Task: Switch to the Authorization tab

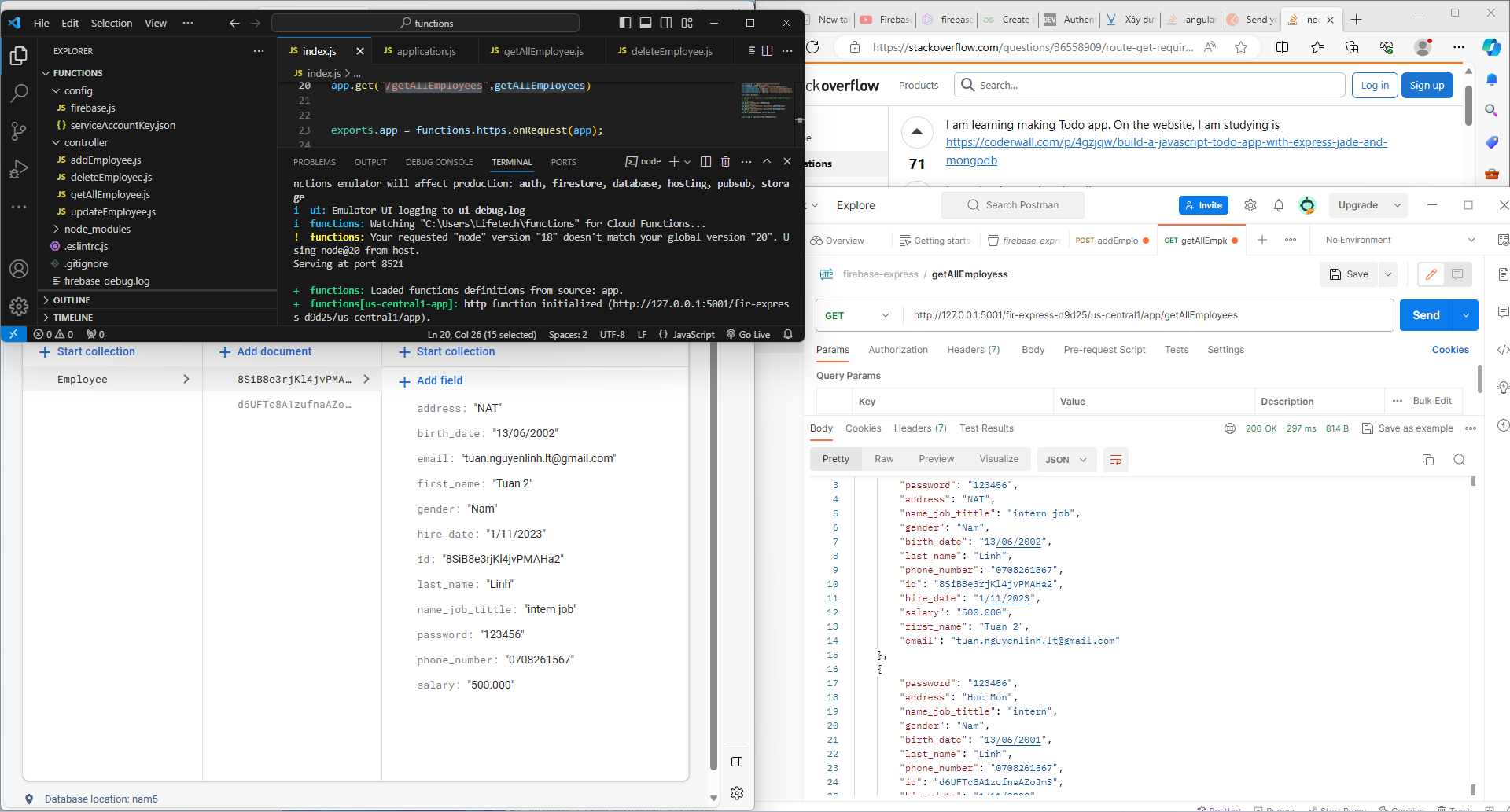Action: (x=897, y=350)
